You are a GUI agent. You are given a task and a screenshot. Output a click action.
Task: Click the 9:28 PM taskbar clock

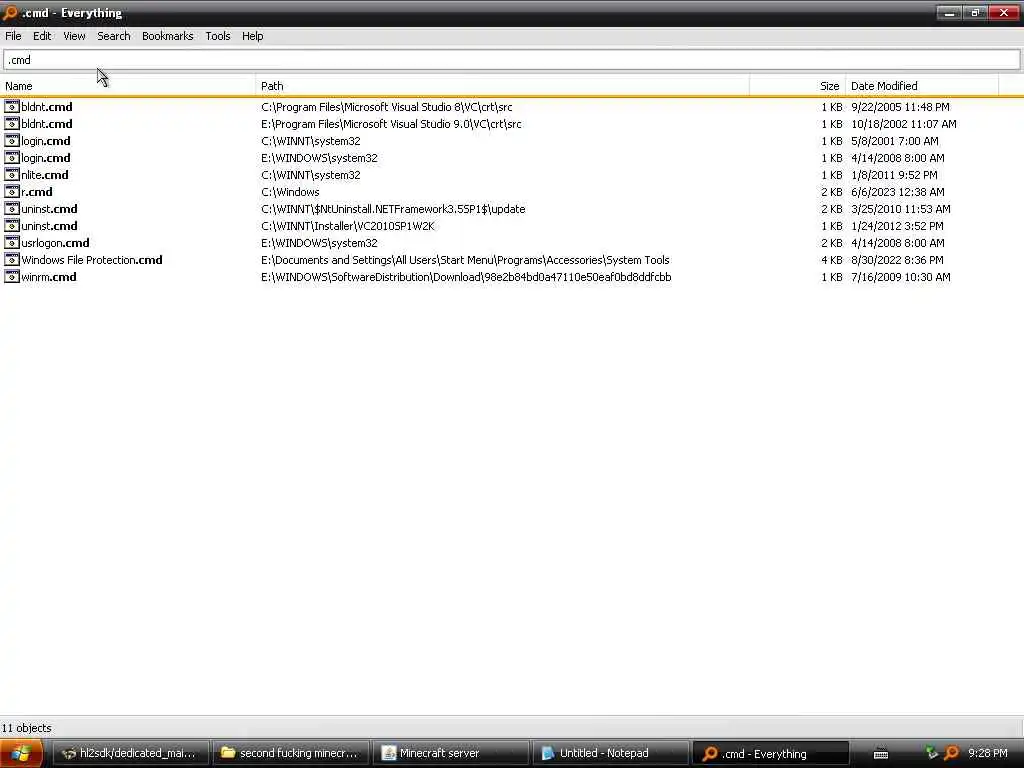(x=987, y=753)
